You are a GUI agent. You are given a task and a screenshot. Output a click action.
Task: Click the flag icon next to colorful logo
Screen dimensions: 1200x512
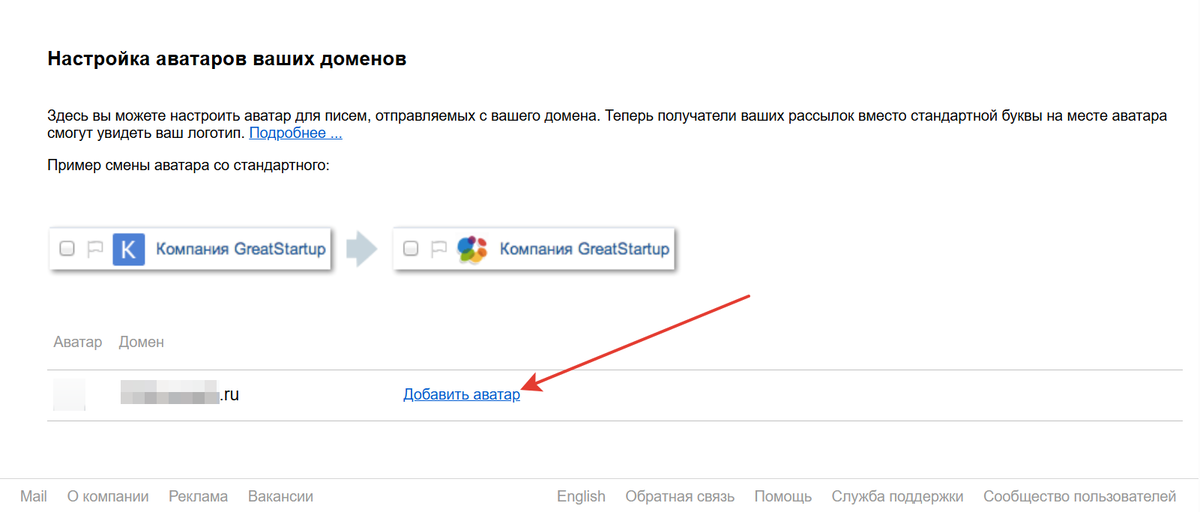(439, 249)
